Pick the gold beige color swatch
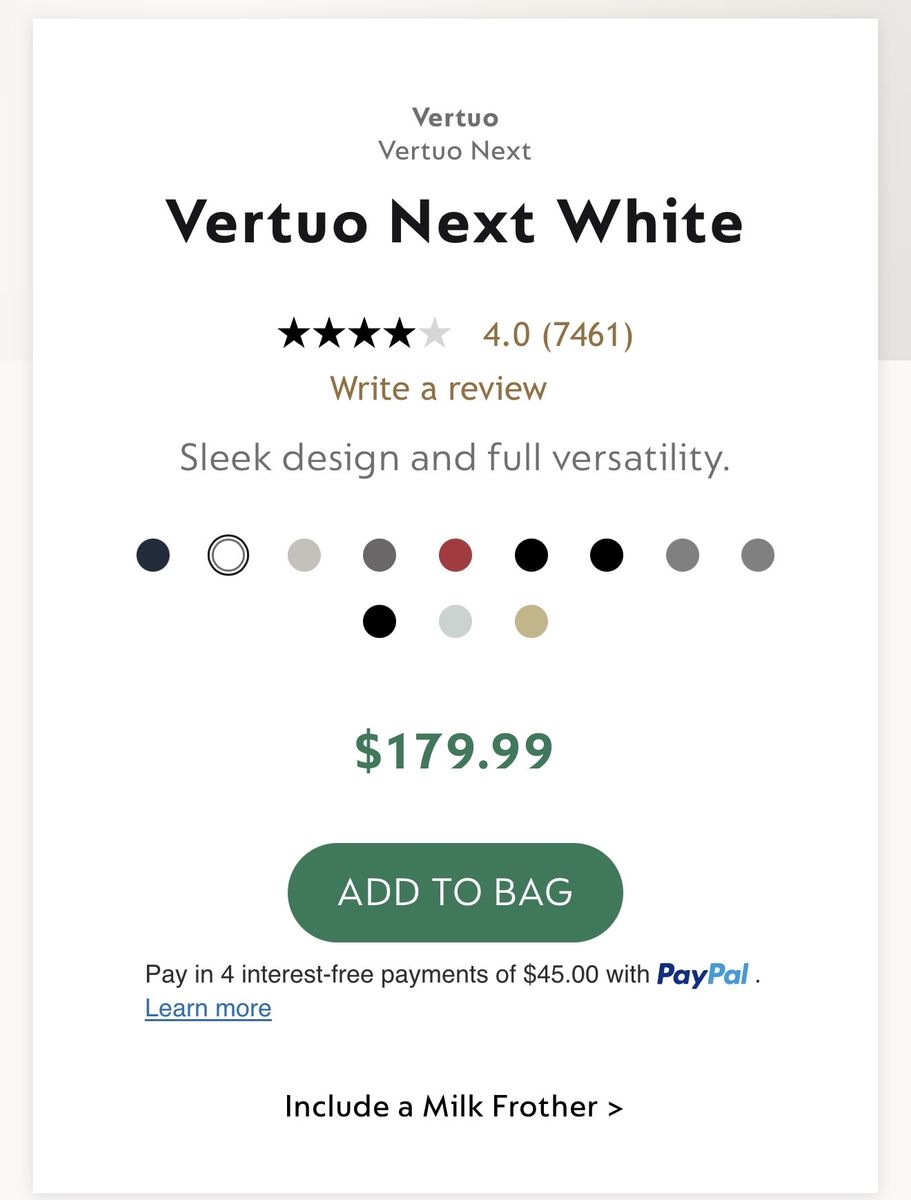911x1200 pixels. pyautogui.click(x=531, y=621)
